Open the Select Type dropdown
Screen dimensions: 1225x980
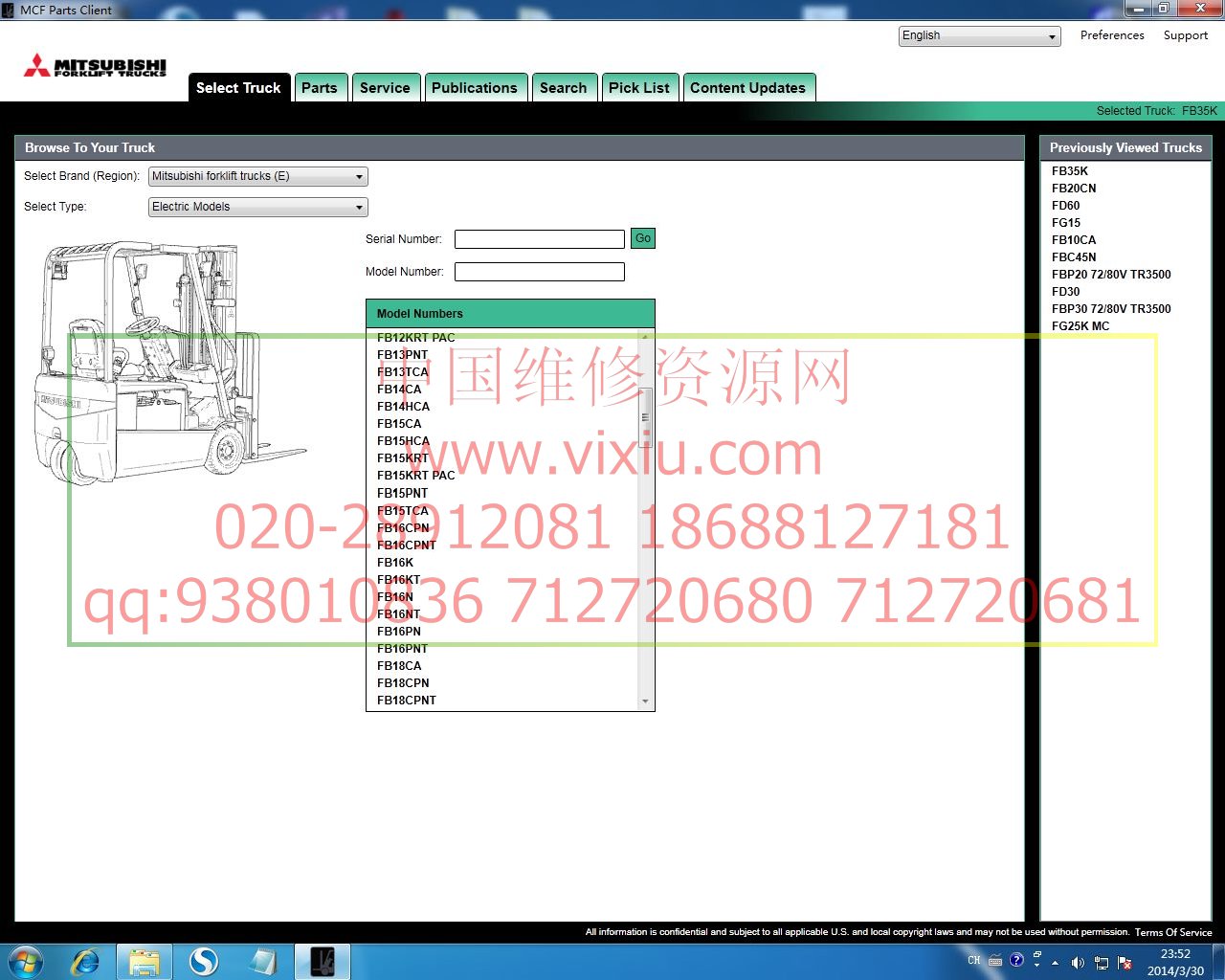coord(258,208)
